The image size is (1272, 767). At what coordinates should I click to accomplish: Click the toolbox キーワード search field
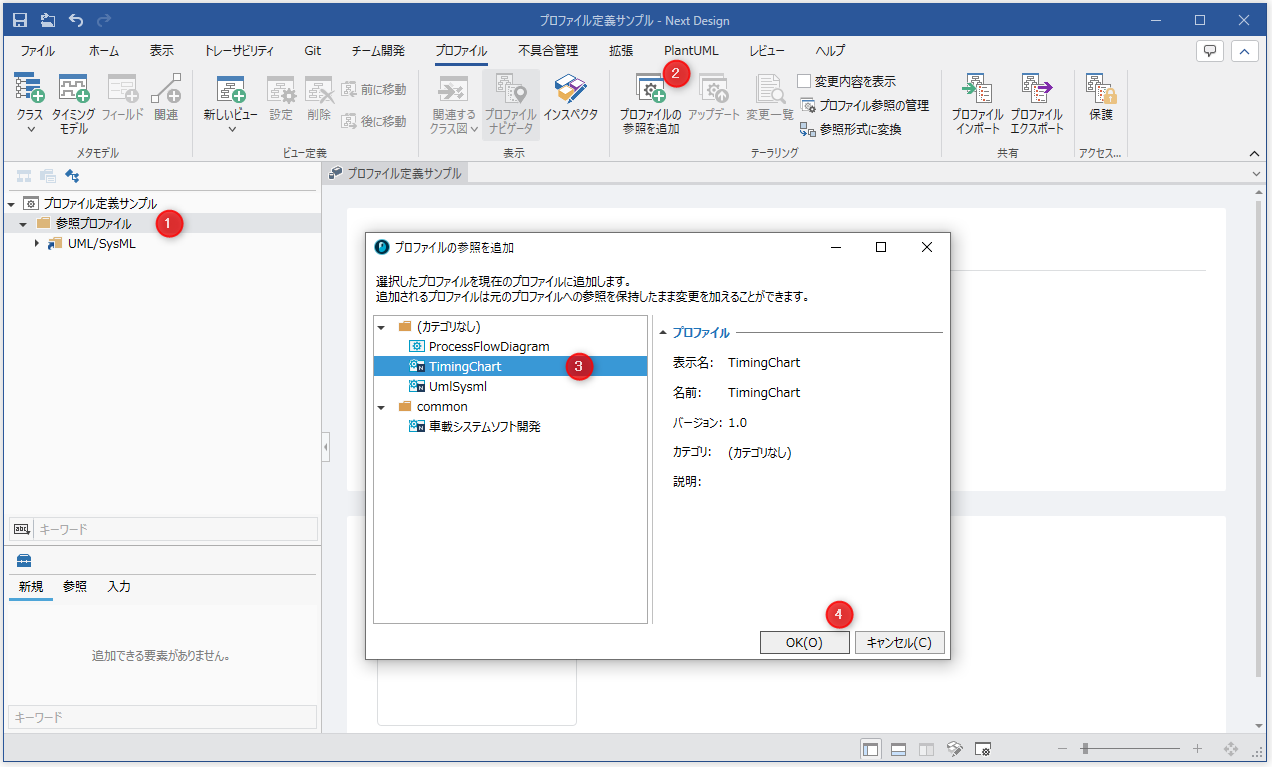(162, 717)
